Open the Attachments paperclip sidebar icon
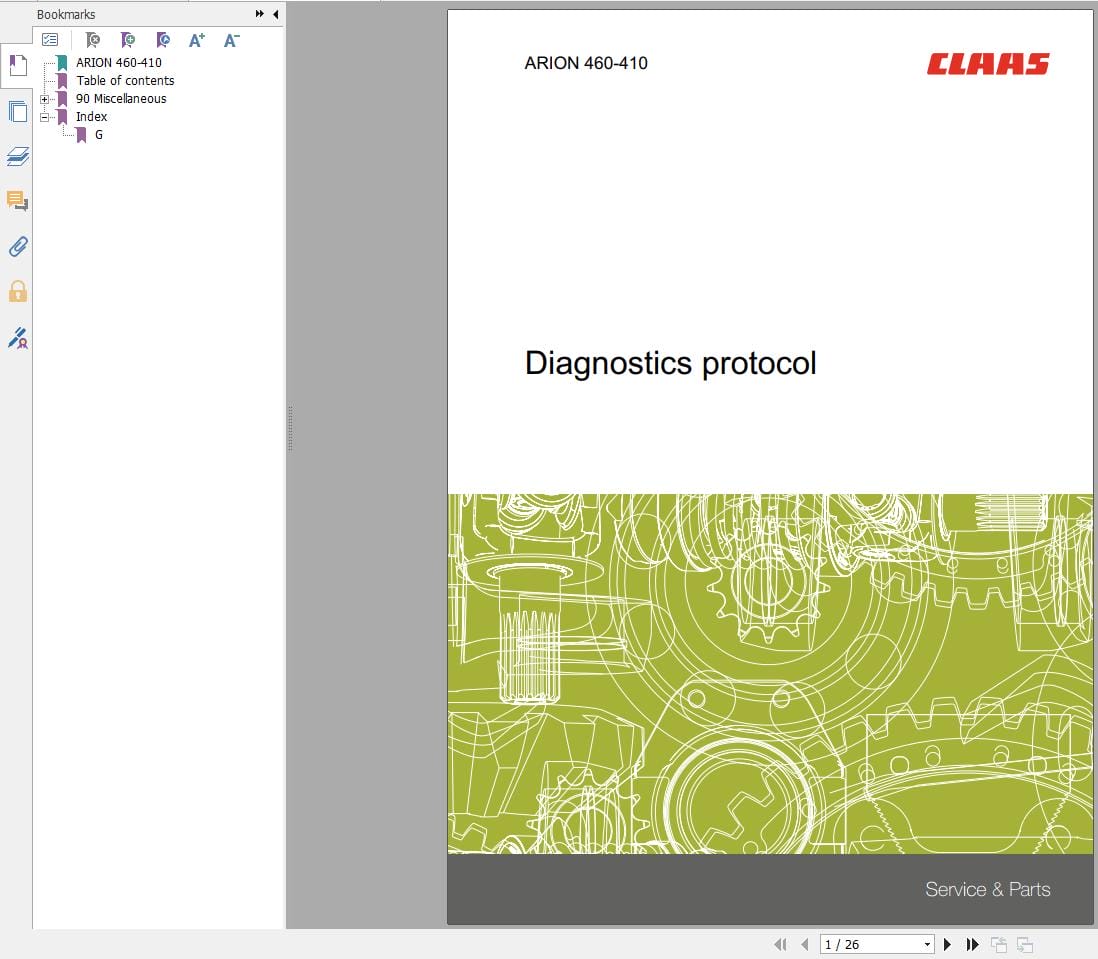1098x959 pixels. 18,246
